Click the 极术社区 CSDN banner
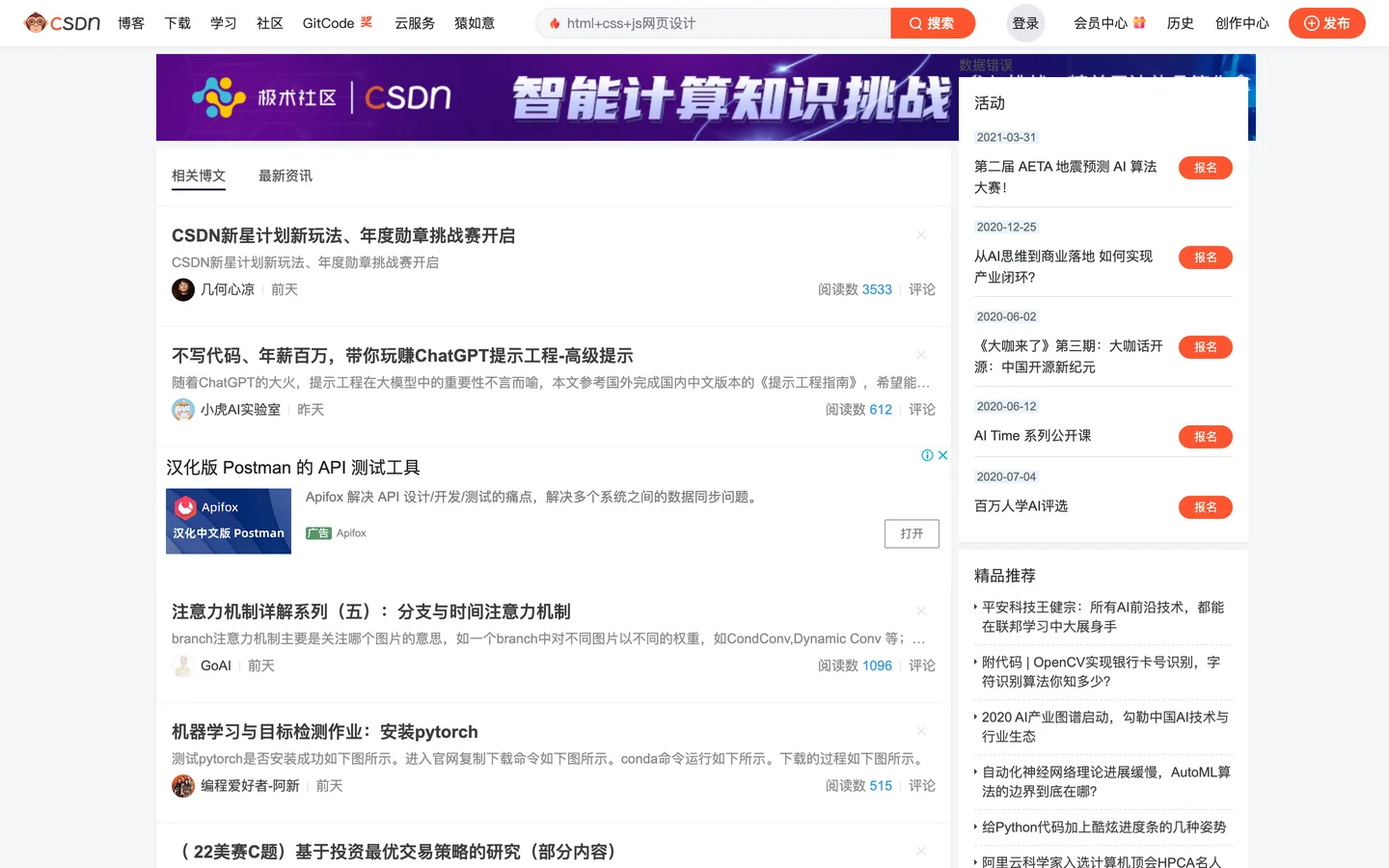Viewport: 1389px width, 868px height. coord(558,97)
